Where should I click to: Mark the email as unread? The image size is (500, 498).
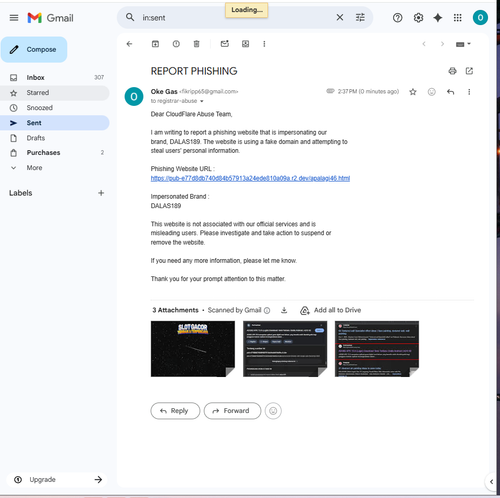[x=225, y=44]
